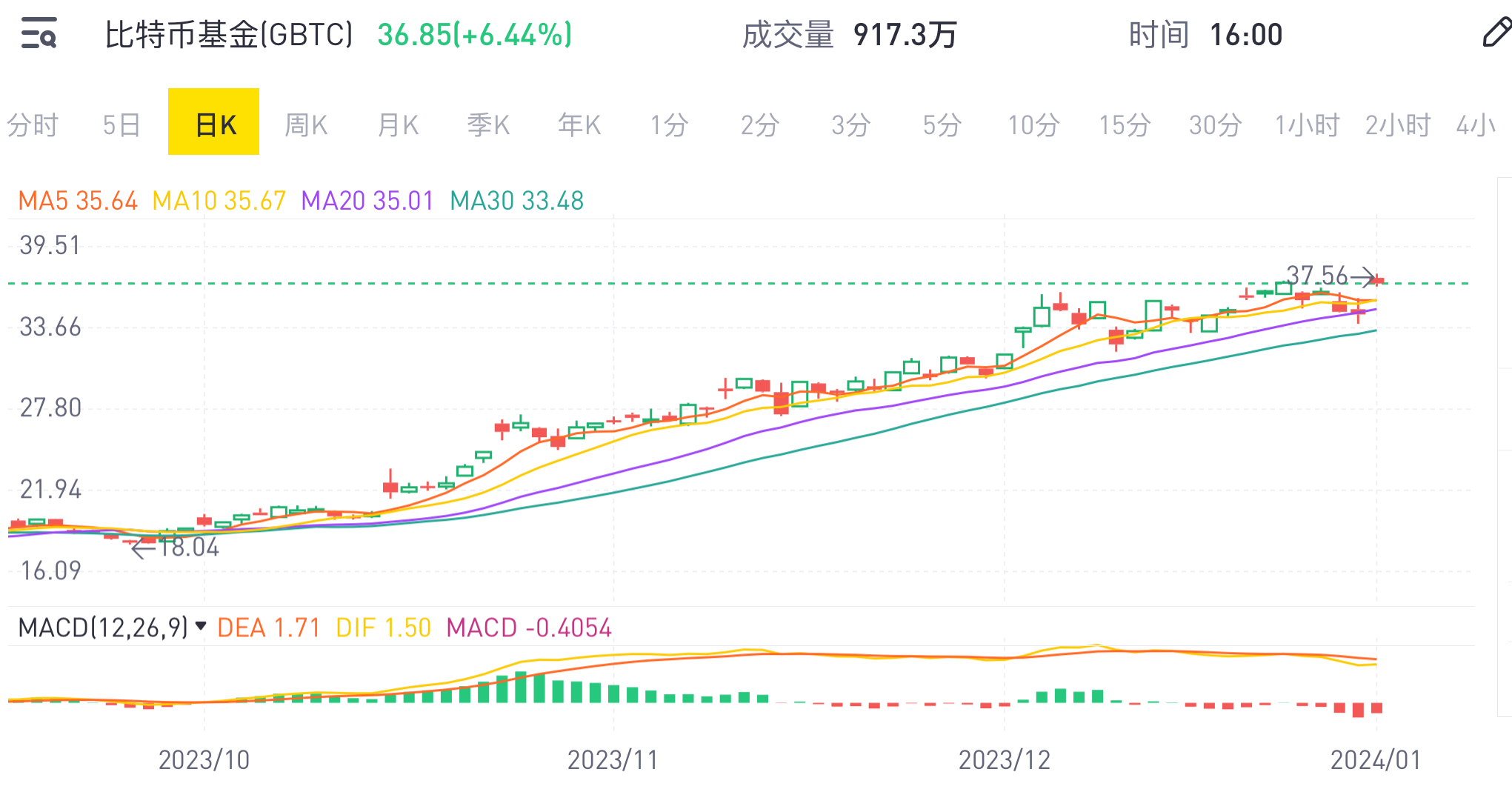Click the MA5 35.64 indicator label
This screenshot has height=809, width=1512.
pos(78,201)
